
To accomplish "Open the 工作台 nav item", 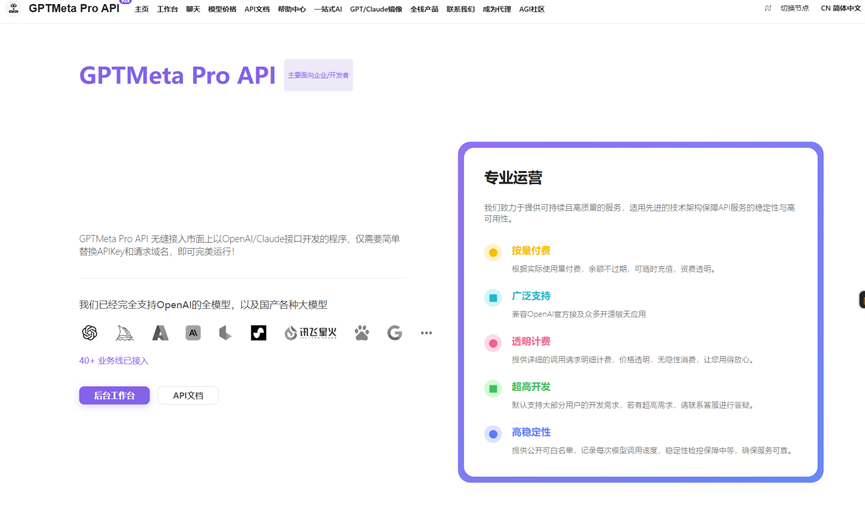I will (x=167, y=9).
